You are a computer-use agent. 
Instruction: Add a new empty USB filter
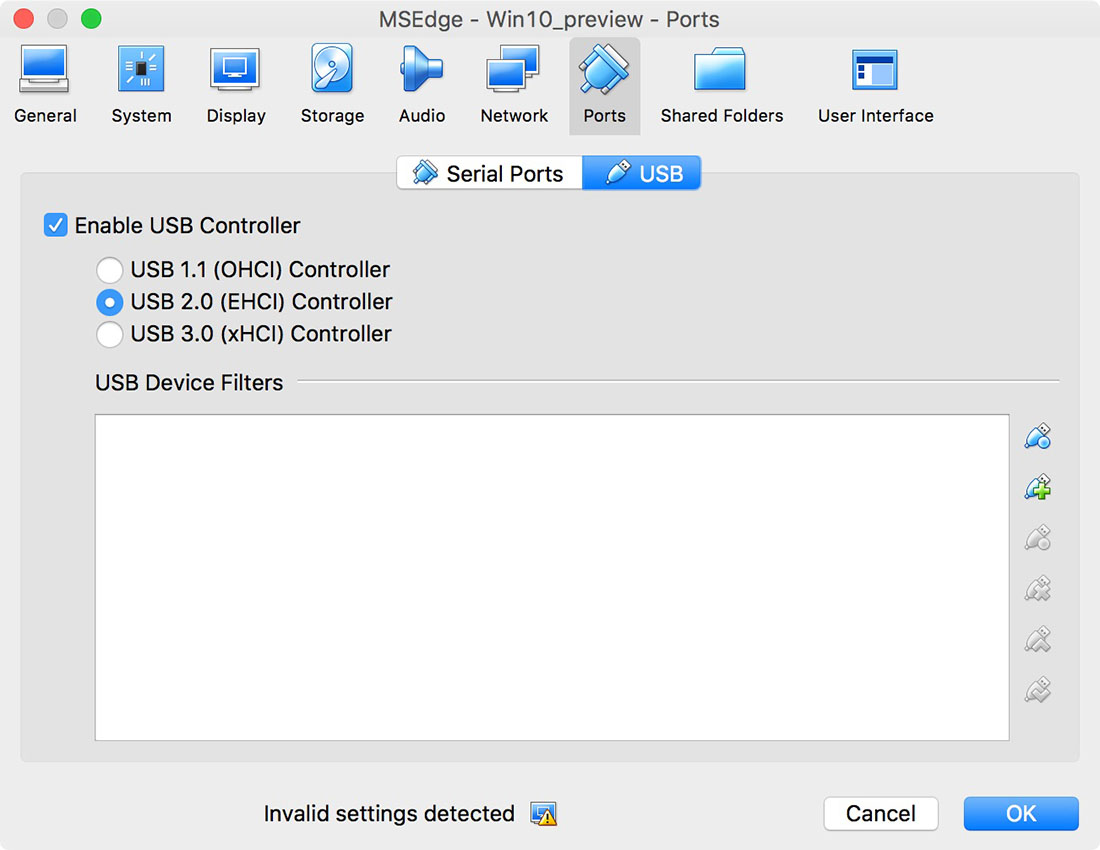point(1038,437)
